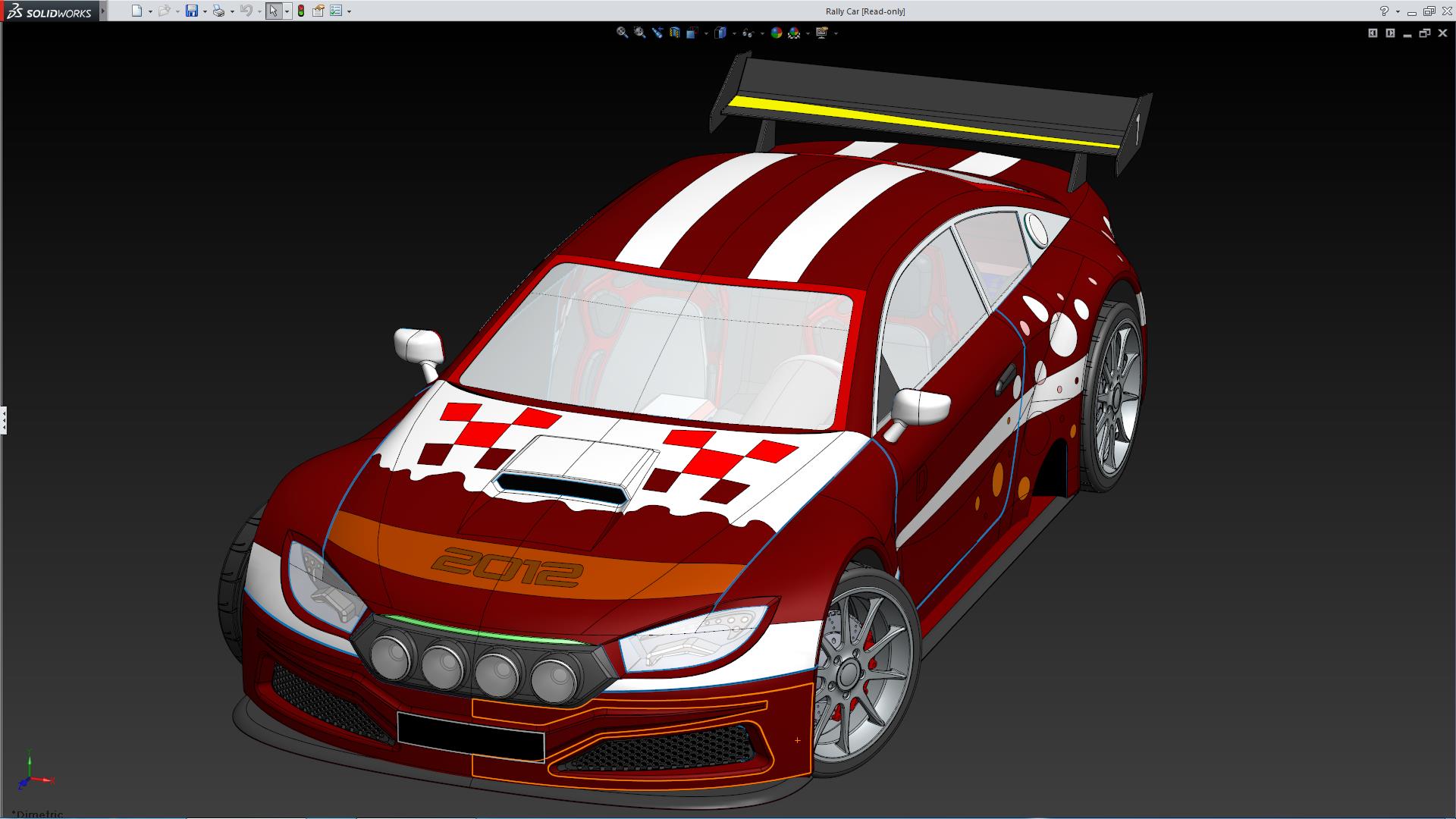Open the Hide/Show Items dropdown
This screenshot has height=819, width=1456.
tap(761, 33)
